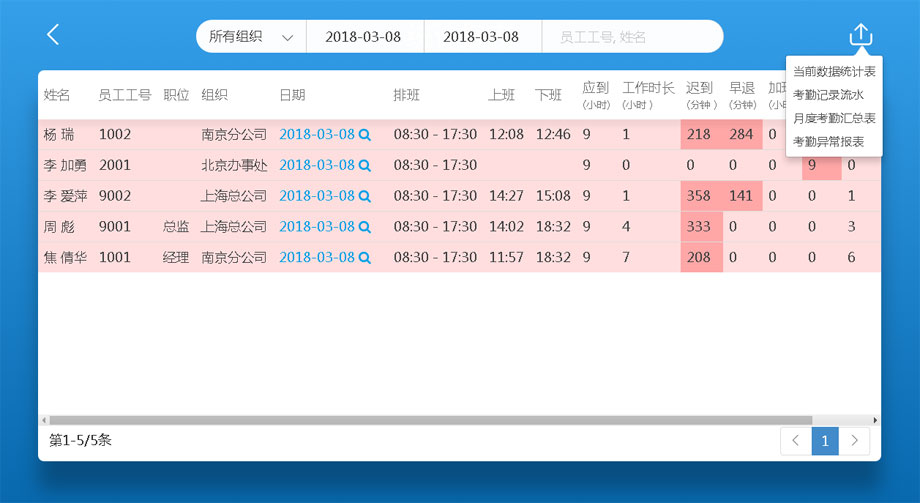
Task: Focus the 员工工号, 姓名 search field
Action: pos(630,37)
